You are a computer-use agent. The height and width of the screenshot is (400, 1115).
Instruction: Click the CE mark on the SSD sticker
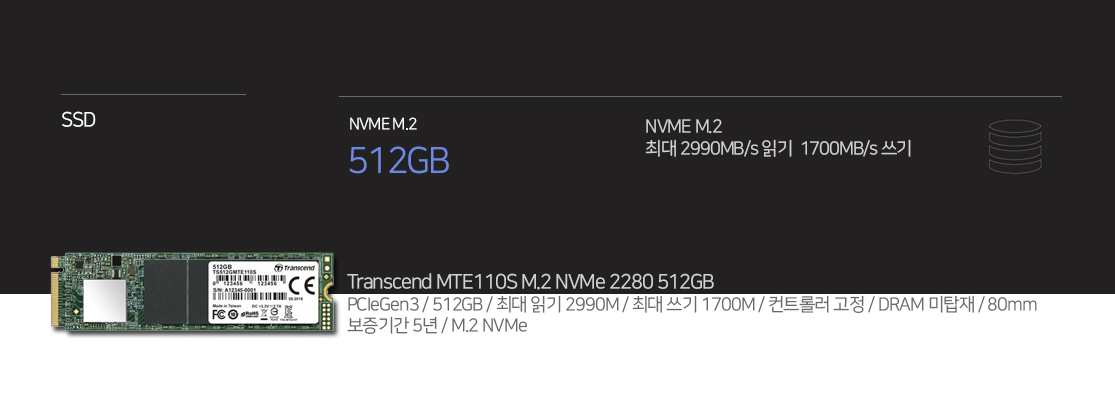pyautogui.click(x=301, y=283)
